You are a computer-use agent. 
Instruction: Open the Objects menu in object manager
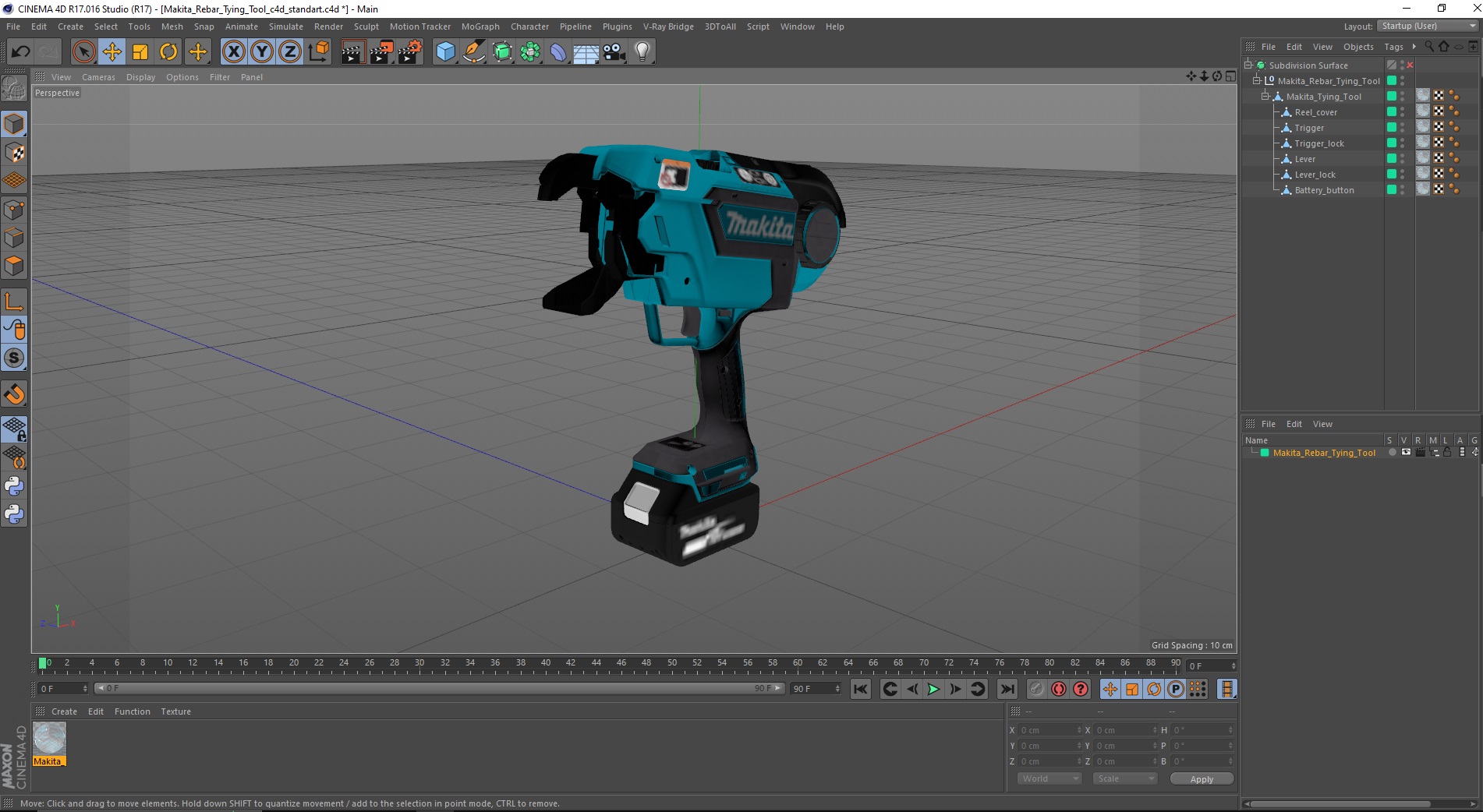[1358, 47]
